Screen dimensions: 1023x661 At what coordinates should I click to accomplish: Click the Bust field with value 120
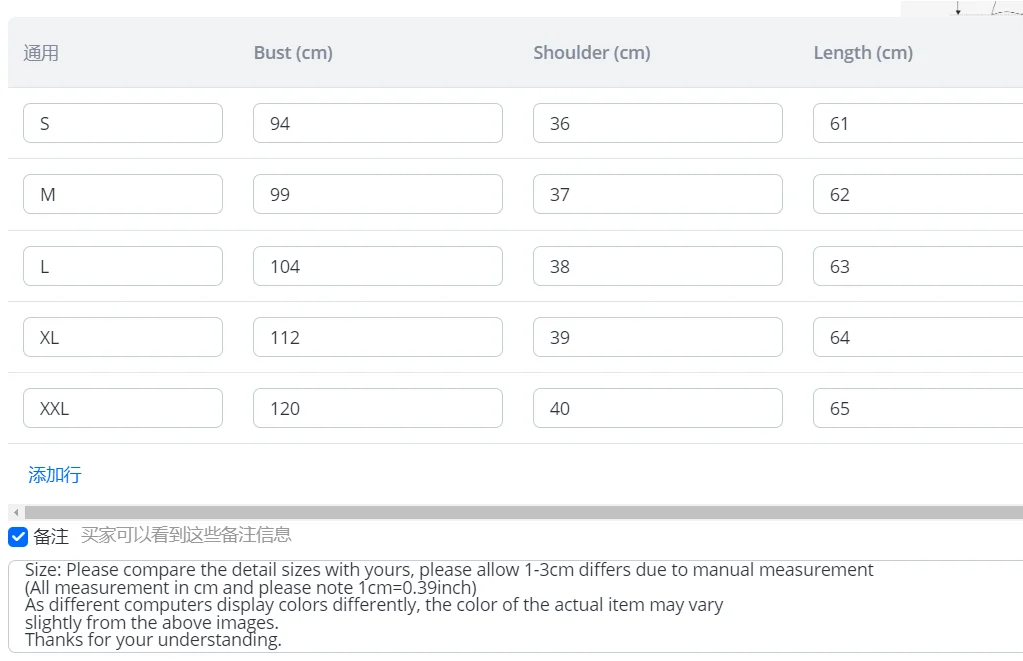tap(378, 408)
